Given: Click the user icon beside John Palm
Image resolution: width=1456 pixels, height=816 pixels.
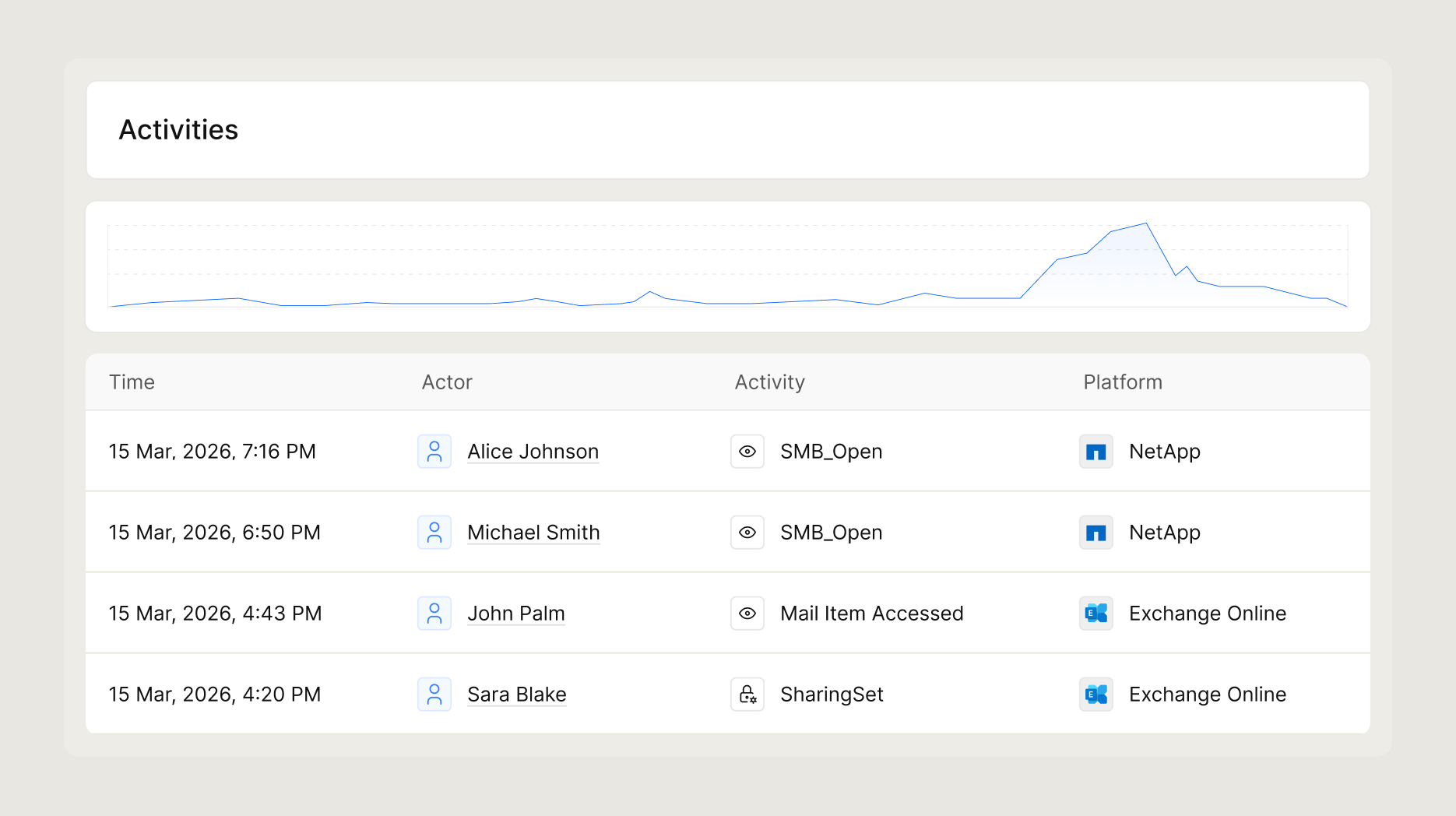Looking at the screenshot, I should 434,614.
